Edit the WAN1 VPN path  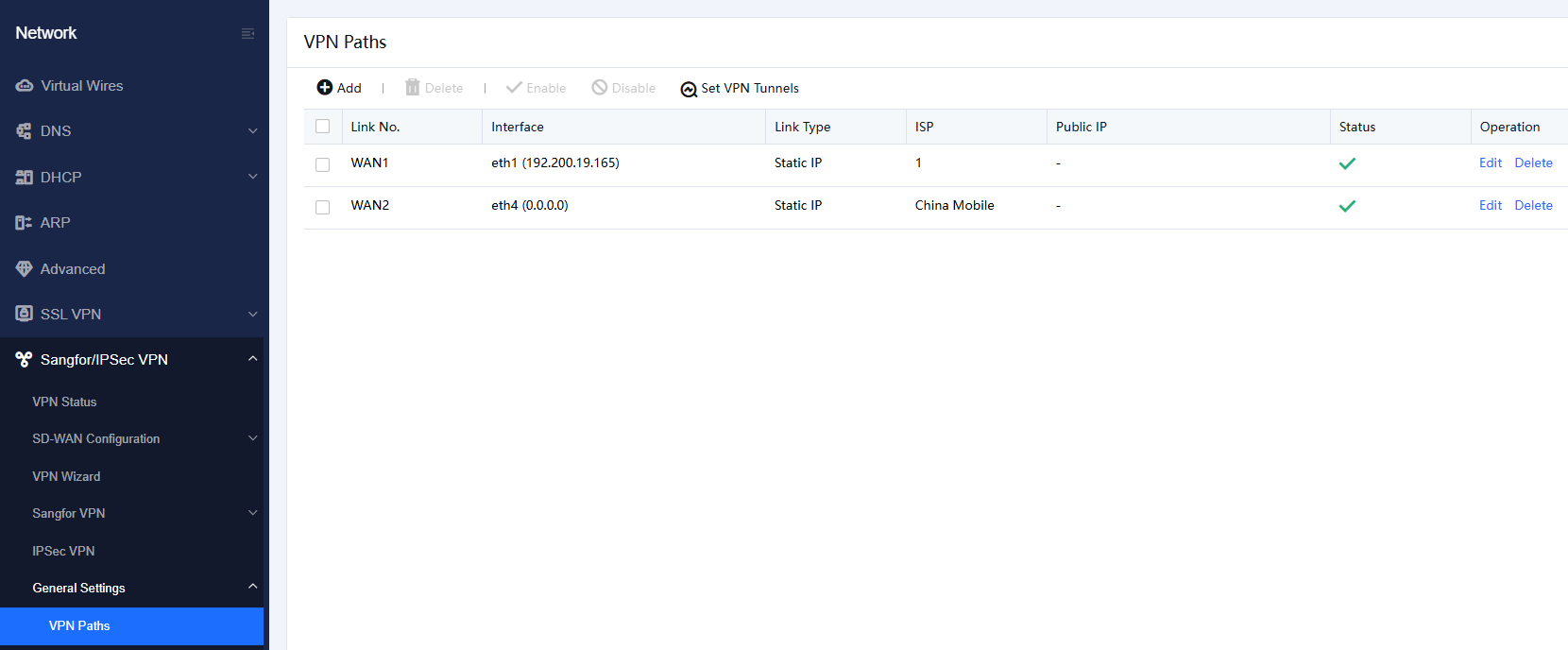point(1490,162)
